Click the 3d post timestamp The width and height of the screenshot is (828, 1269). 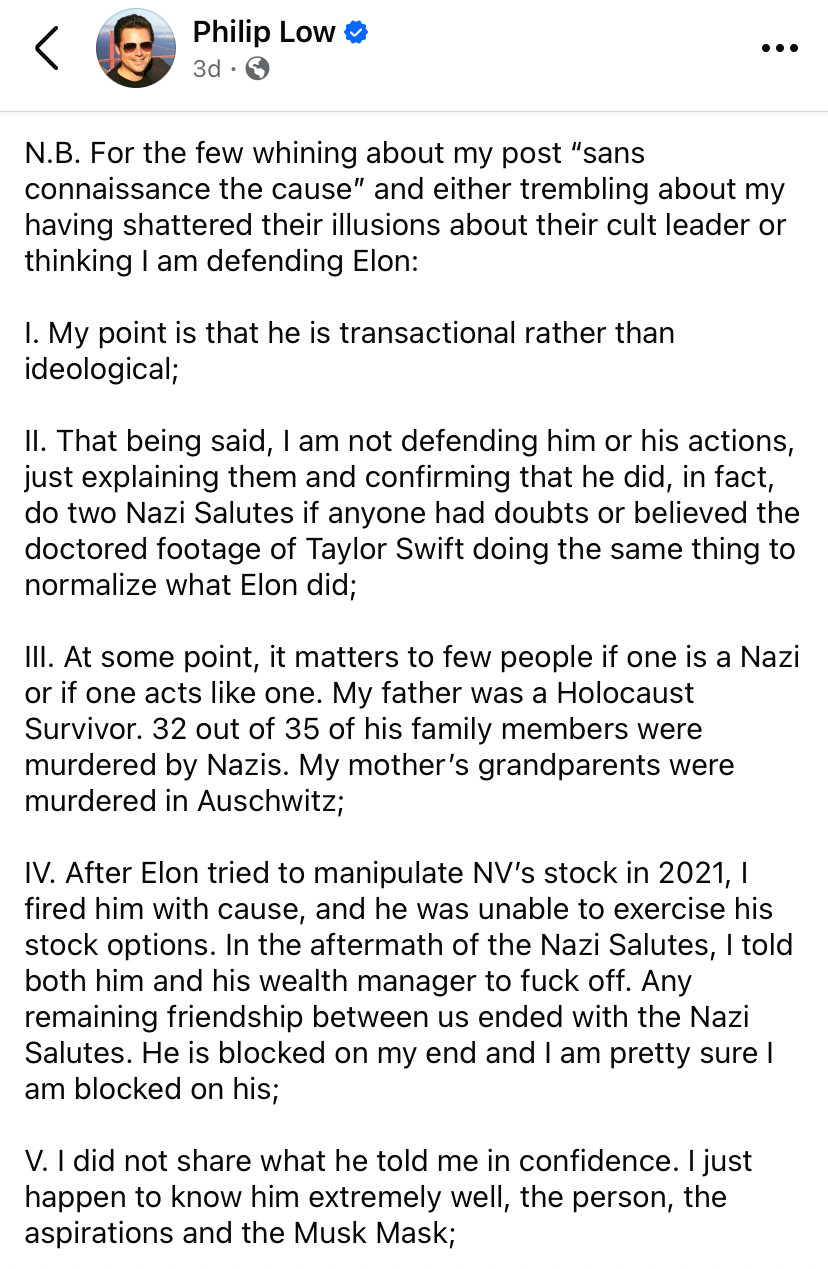207,69
